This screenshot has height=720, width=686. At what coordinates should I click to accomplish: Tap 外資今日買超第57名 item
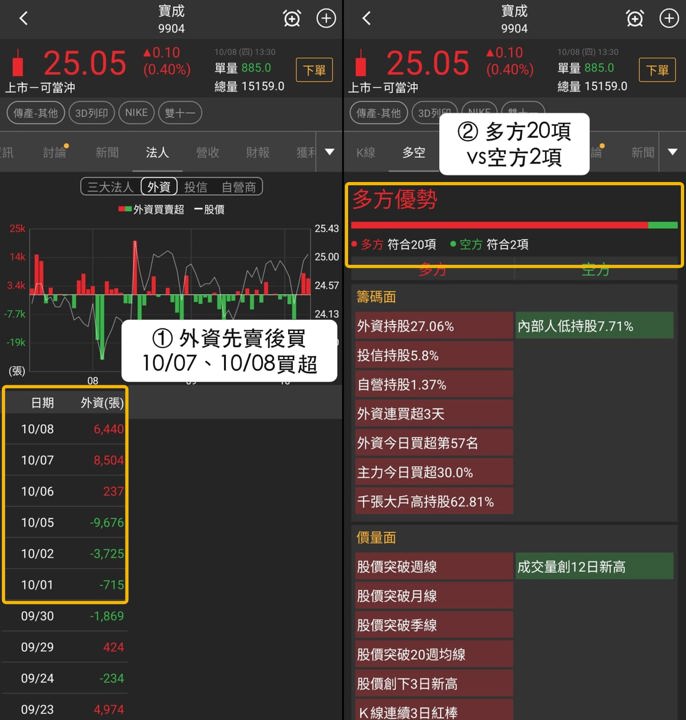click(x=433, y=443)
